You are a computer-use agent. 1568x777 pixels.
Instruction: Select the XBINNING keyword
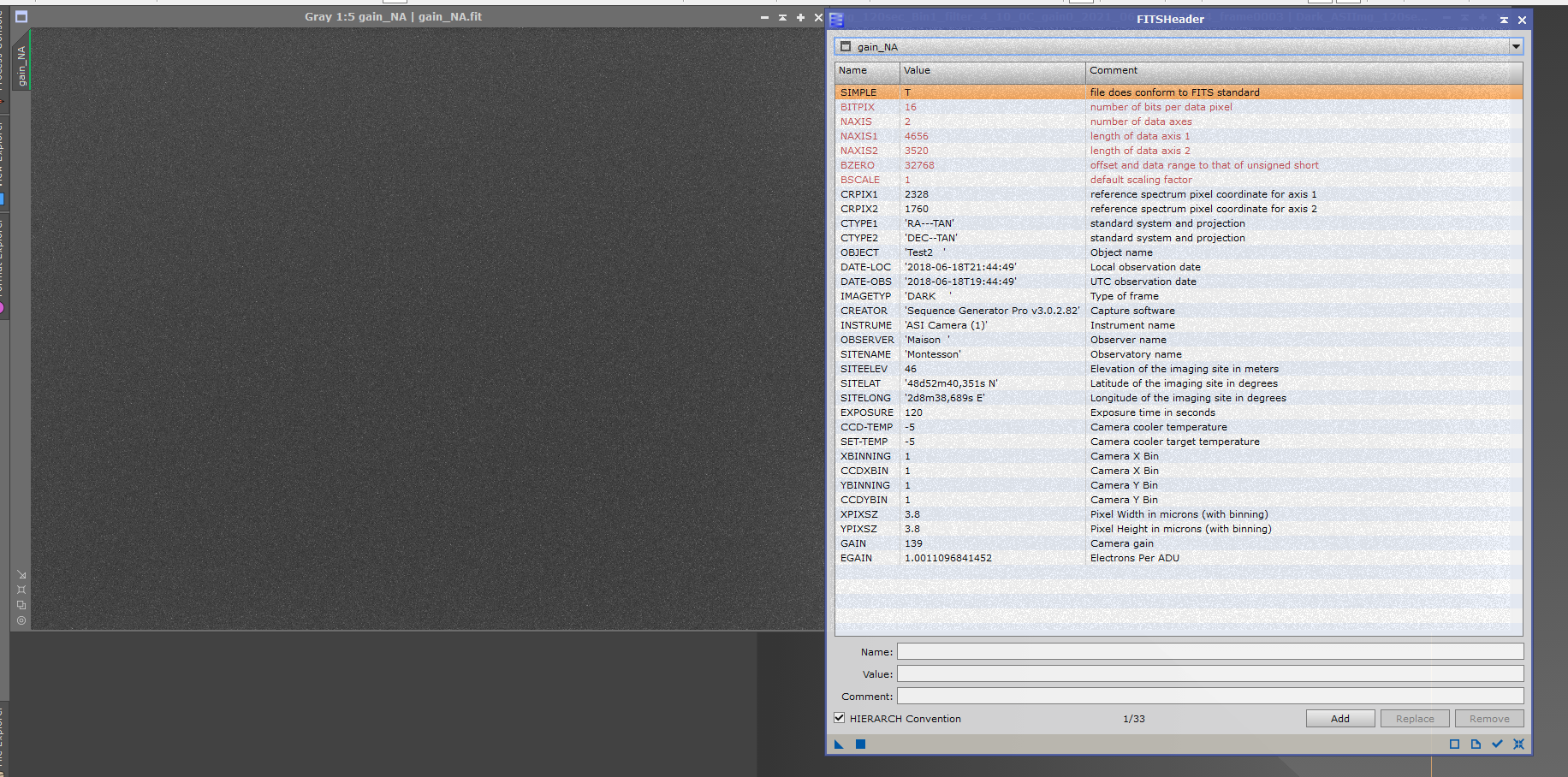[x=866, y=456]
